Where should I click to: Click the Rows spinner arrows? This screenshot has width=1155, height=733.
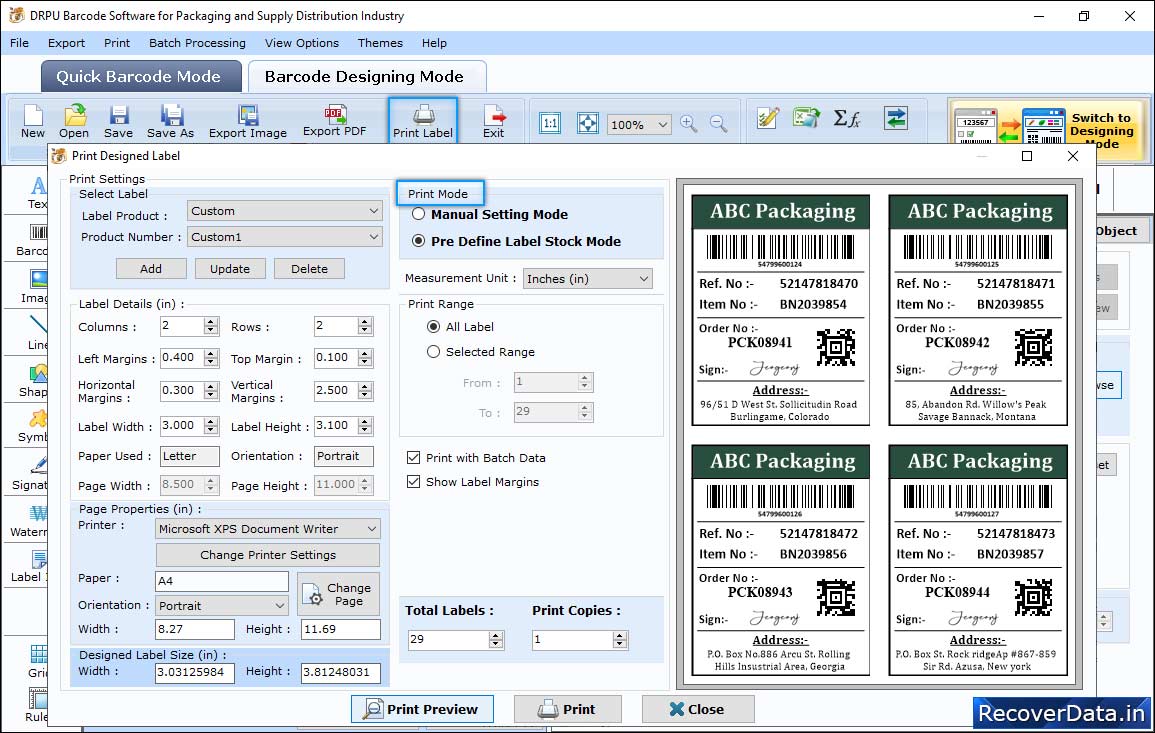pyautogui.click(x=365, y=326)
